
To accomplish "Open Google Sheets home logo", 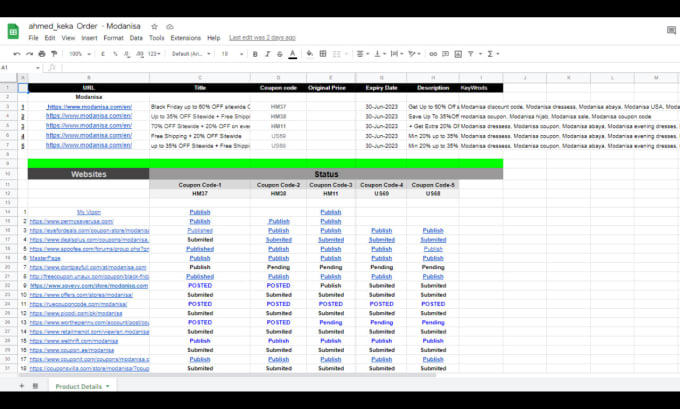I will (13, 32).
